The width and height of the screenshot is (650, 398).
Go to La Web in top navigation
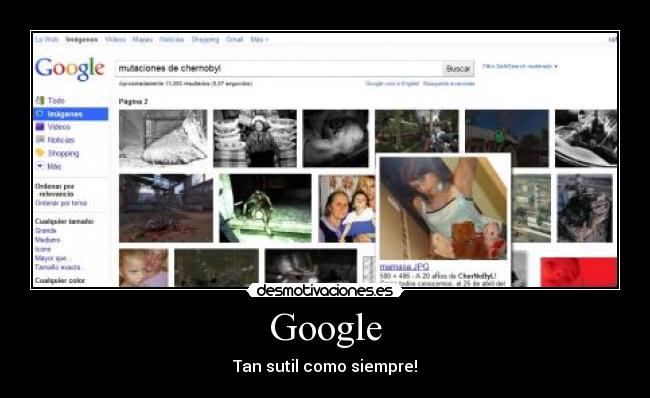[46, 39]
